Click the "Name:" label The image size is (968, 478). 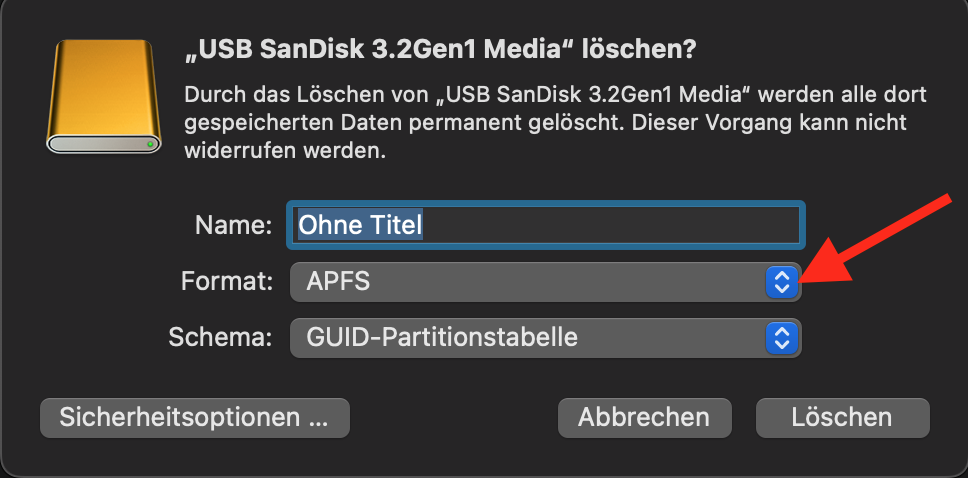[234, 226]
